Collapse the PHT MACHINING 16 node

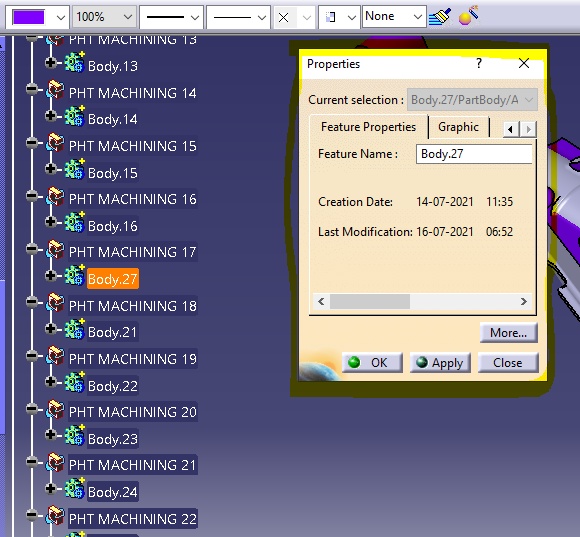click(32, 196)
